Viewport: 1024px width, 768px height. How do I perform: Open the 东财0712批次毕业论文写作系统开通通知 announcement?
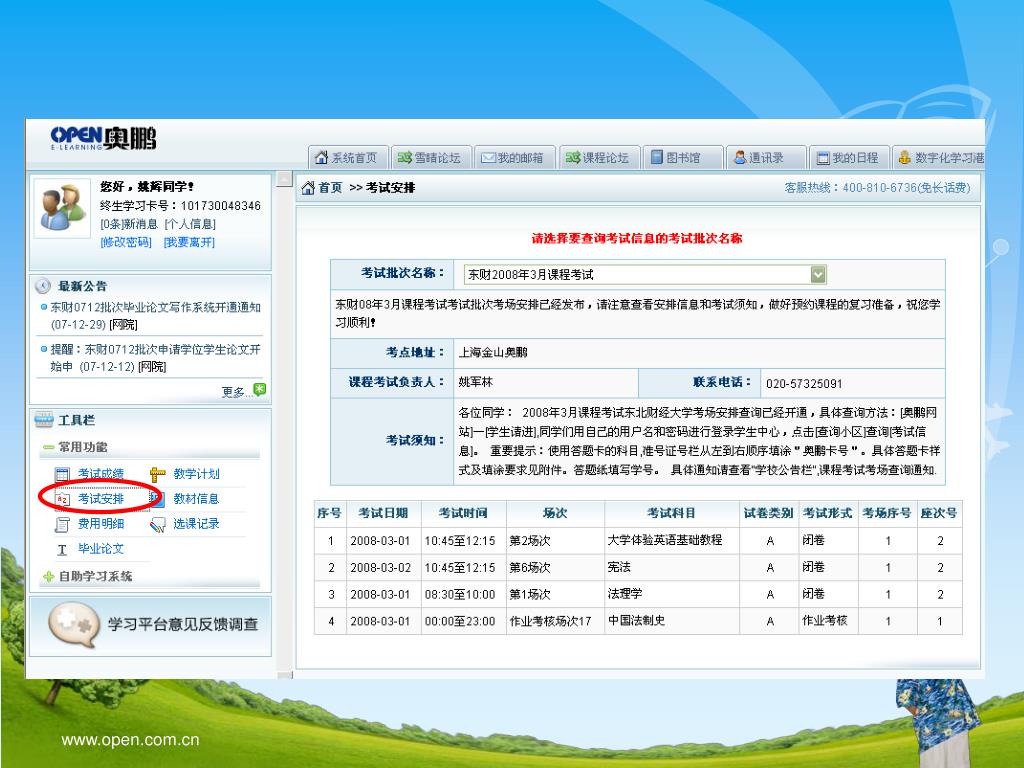pos(155,315)
